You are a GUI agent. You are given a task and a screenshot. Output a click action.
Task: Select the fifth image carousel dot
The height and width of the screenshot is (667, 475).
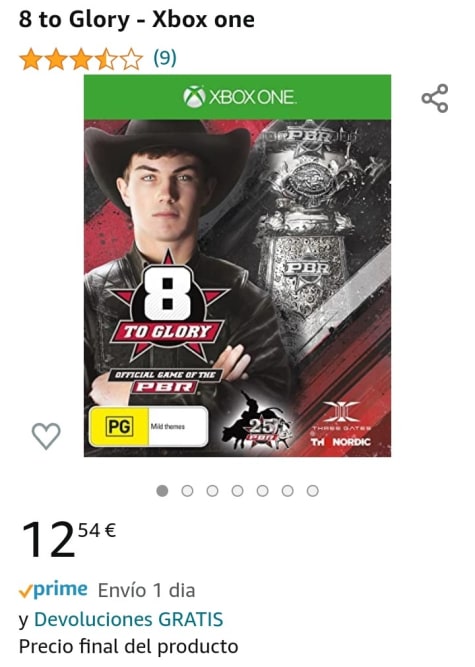point(263,491)
